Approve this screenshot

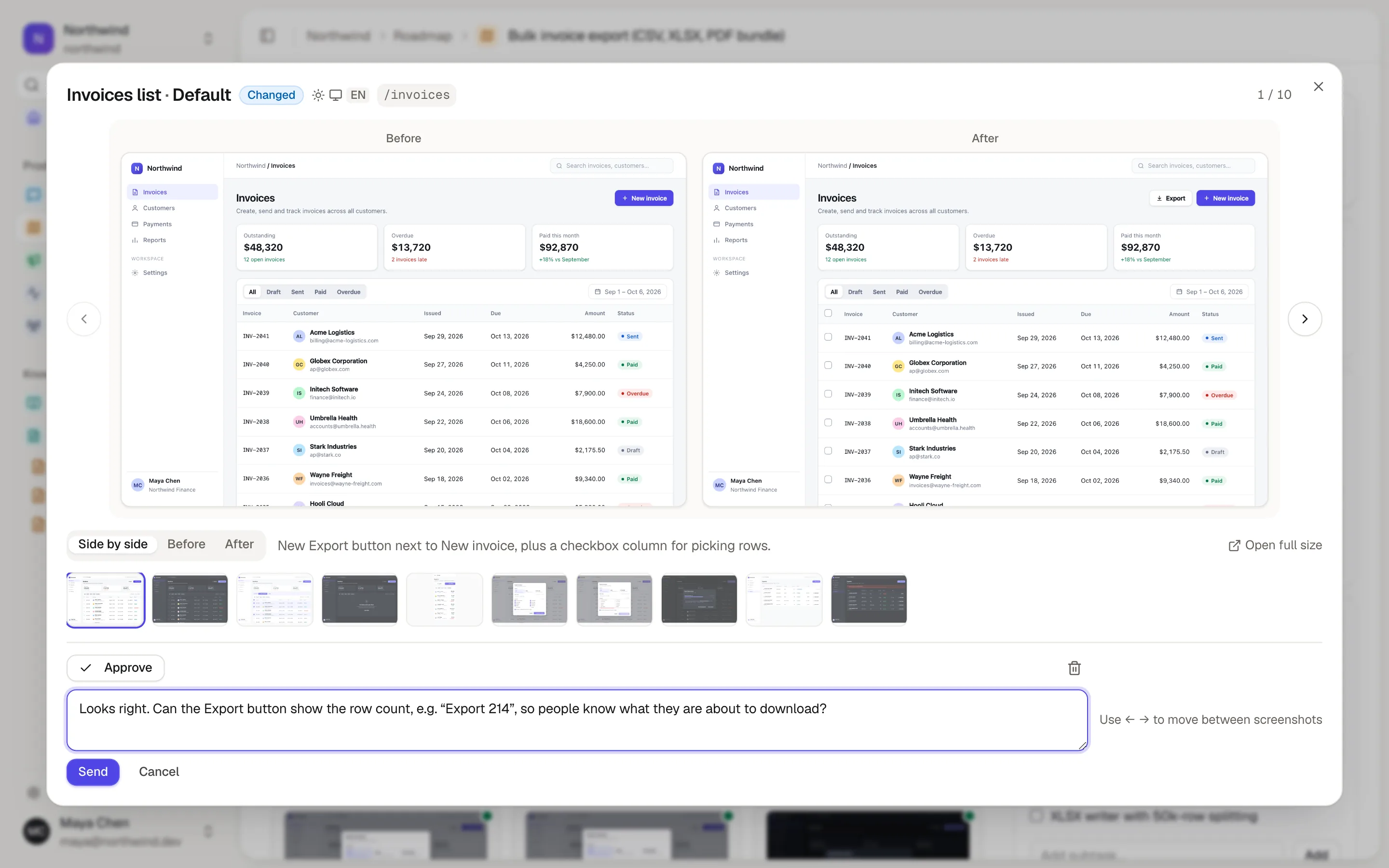pos(116,668)
